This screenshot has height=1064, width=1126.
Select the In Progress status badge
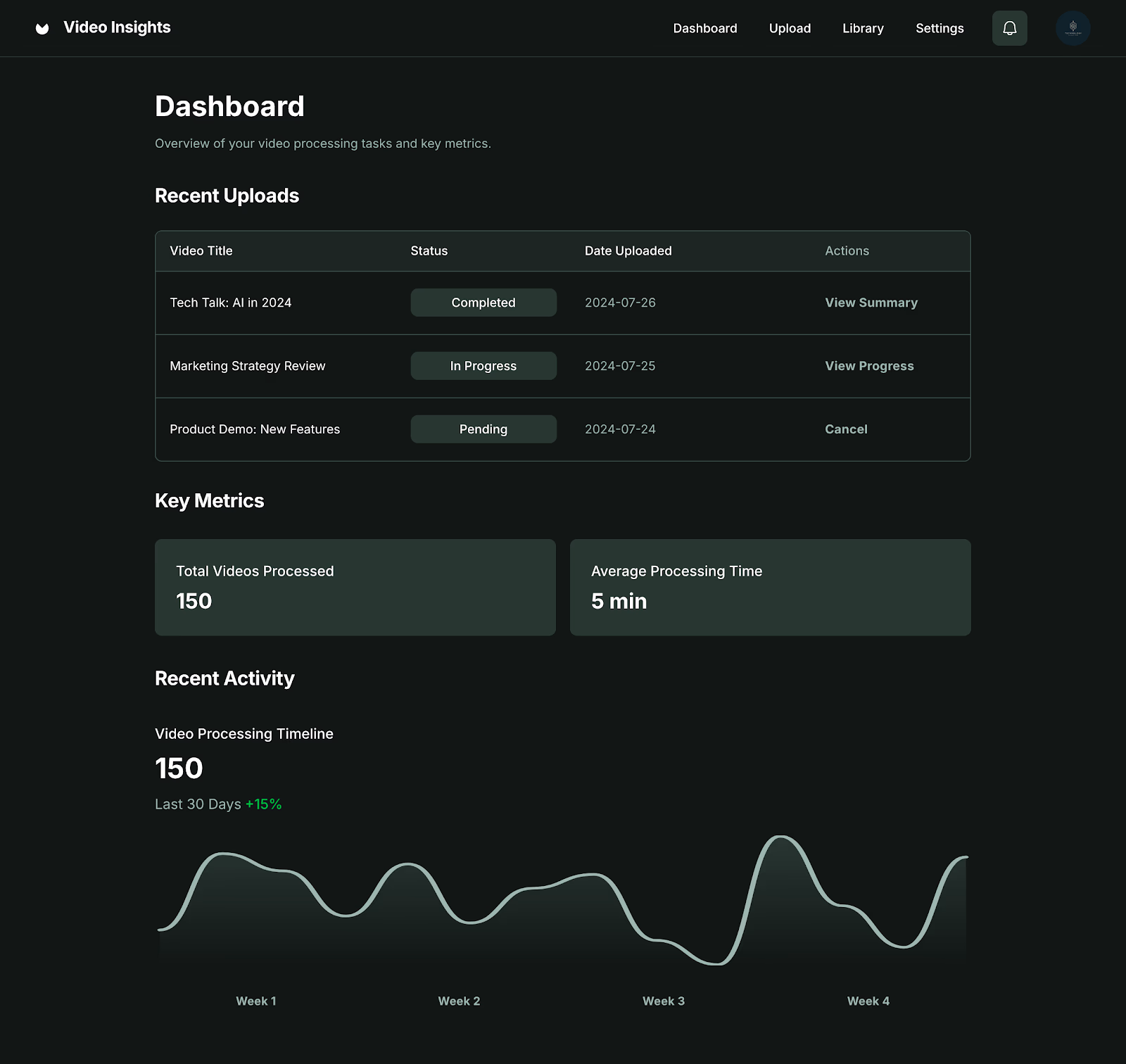[483, 365]
